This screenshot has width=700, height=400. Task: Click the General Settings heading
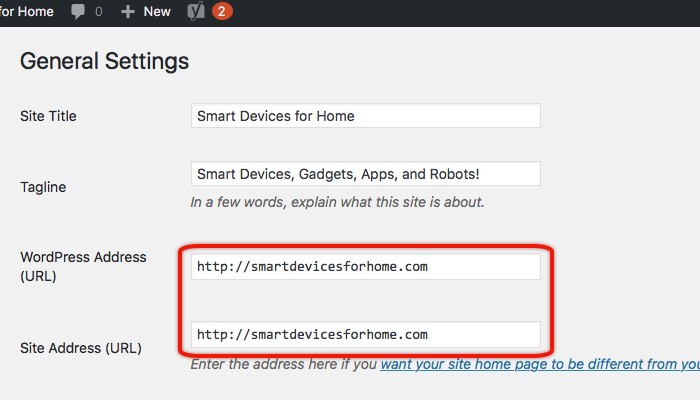tap(104, 61)
